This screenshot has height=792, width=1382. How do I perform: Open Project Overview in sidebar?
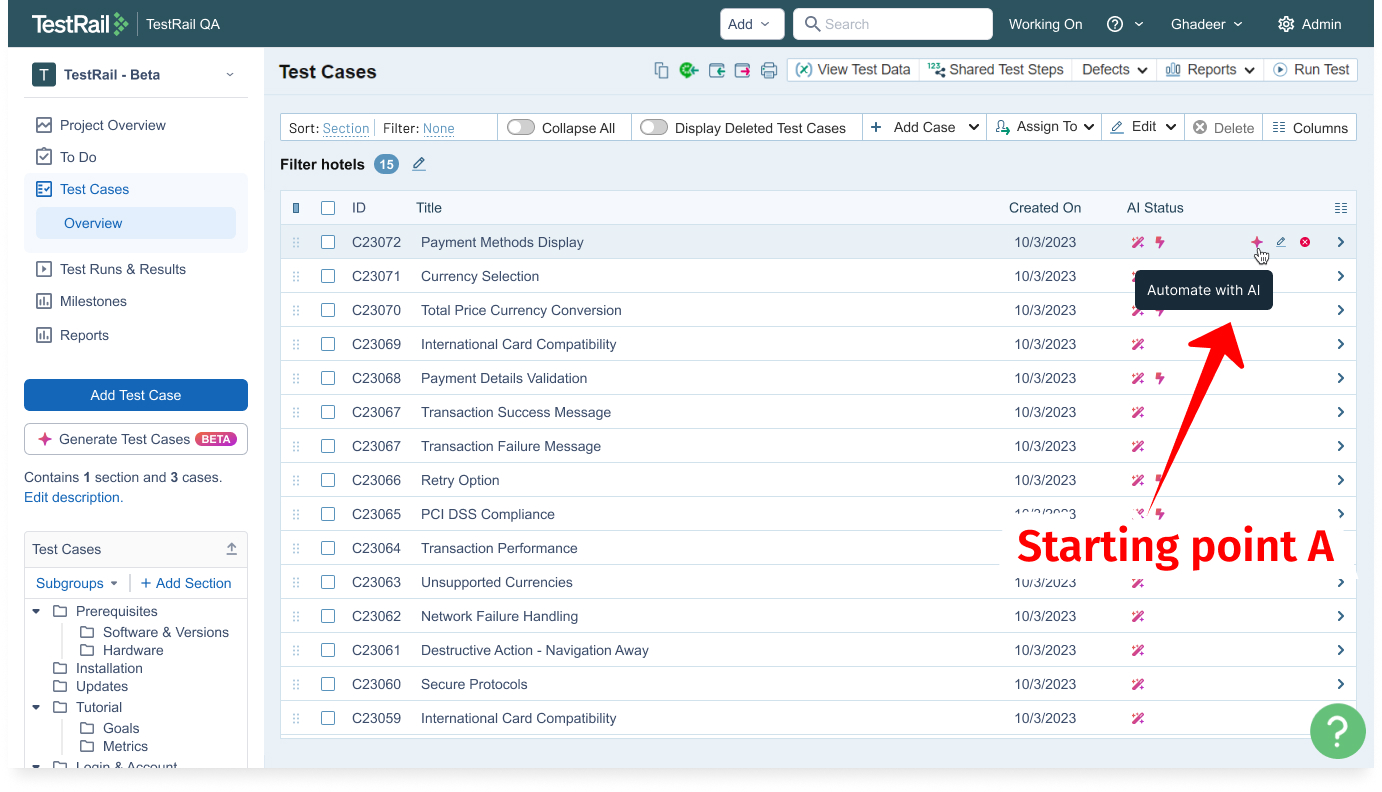(101, 125)
